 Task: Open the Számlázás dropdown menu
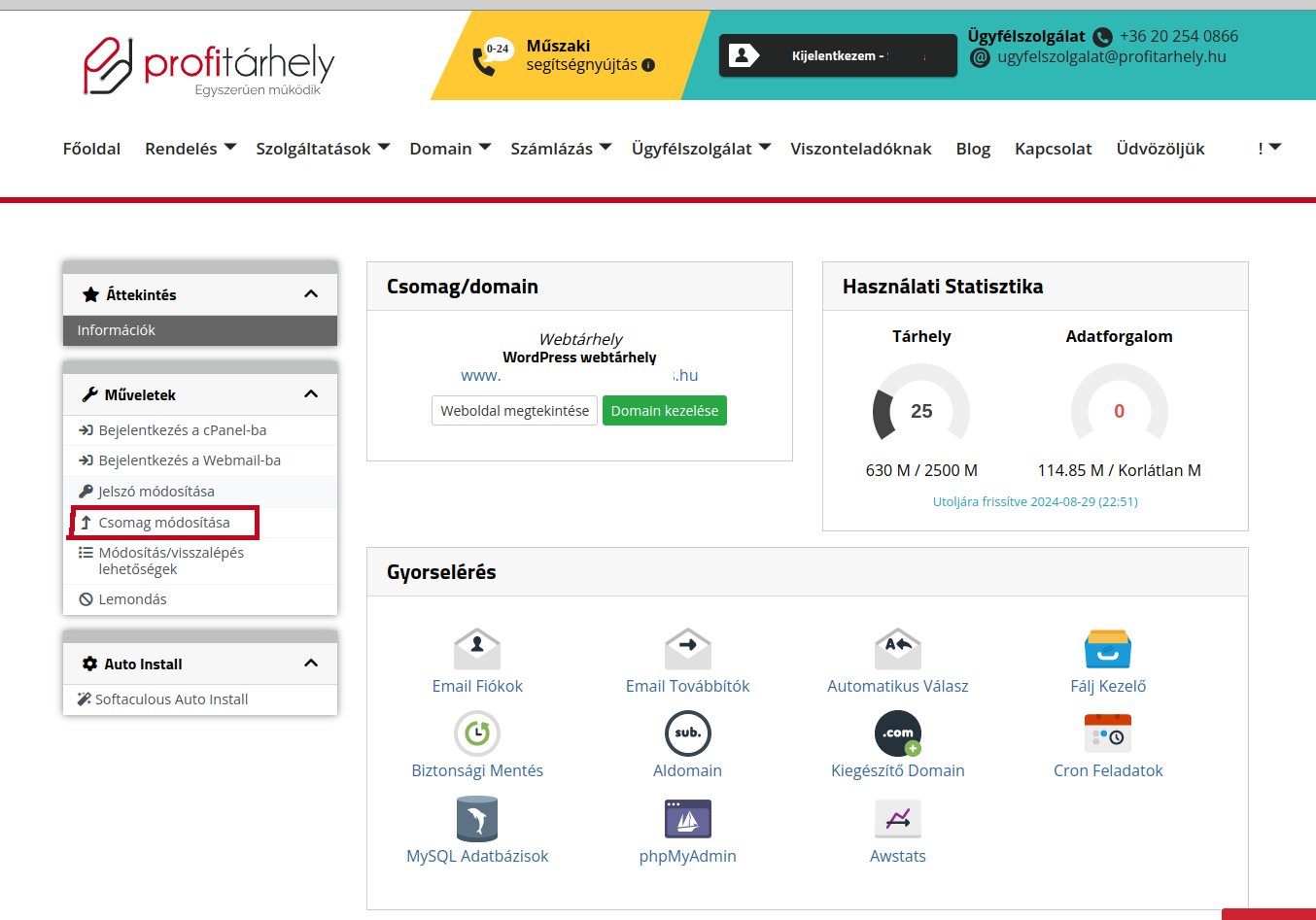point(561,149)
